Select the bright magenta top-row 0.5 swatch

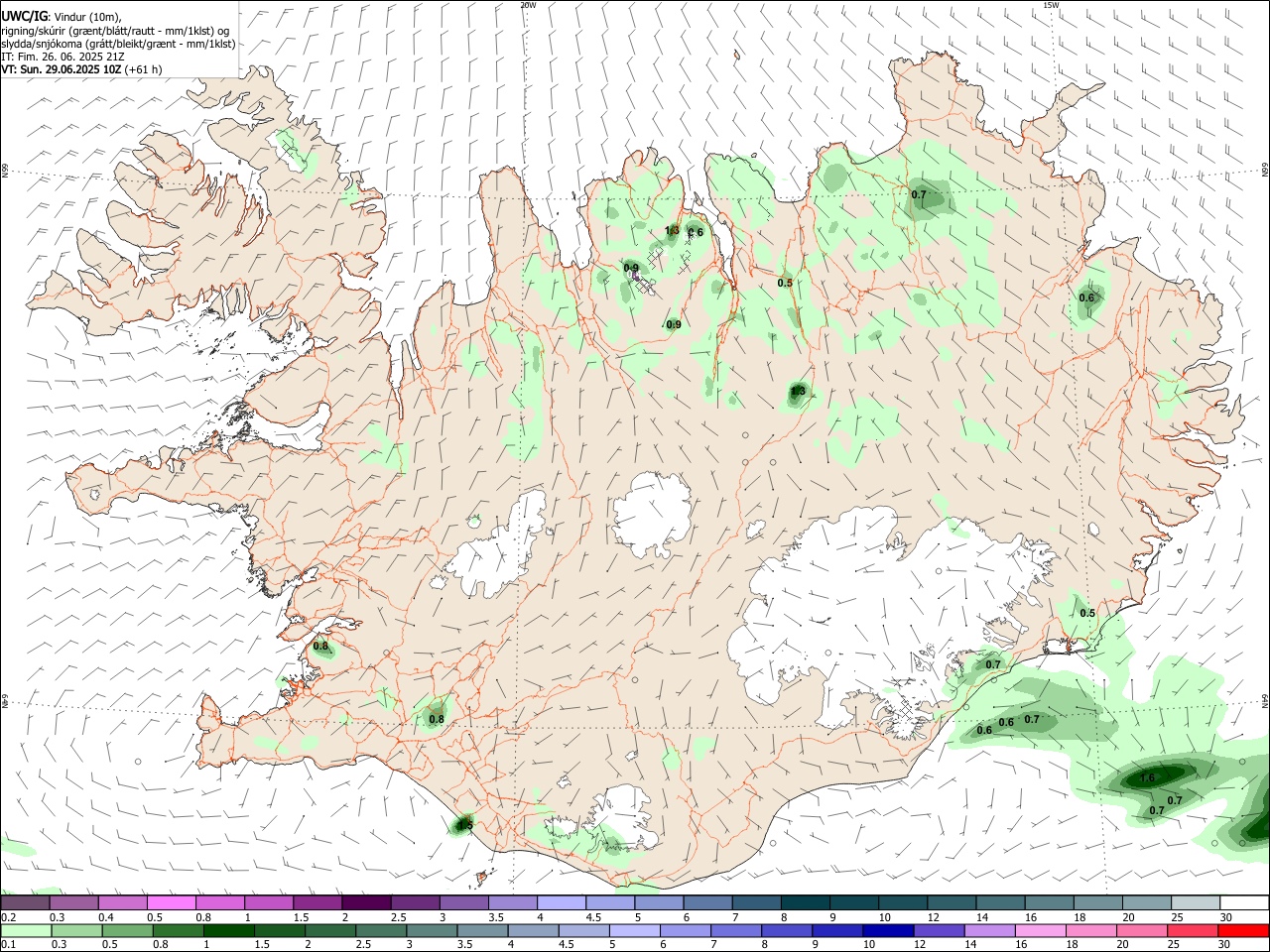[172, 903]
